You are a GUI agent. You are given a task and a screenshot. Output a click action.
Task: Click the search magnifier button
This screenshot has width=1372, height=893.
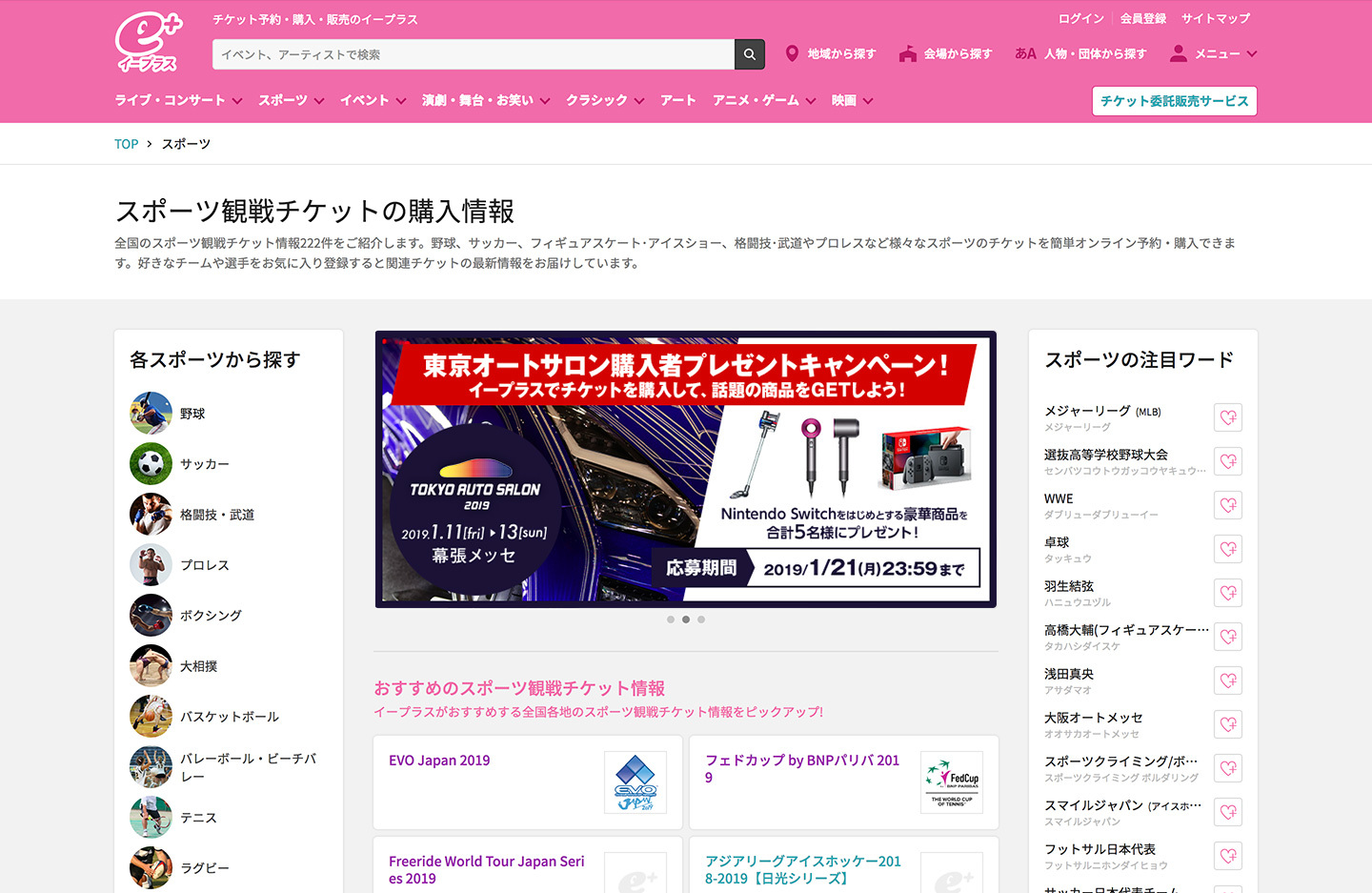click(750, 54)
